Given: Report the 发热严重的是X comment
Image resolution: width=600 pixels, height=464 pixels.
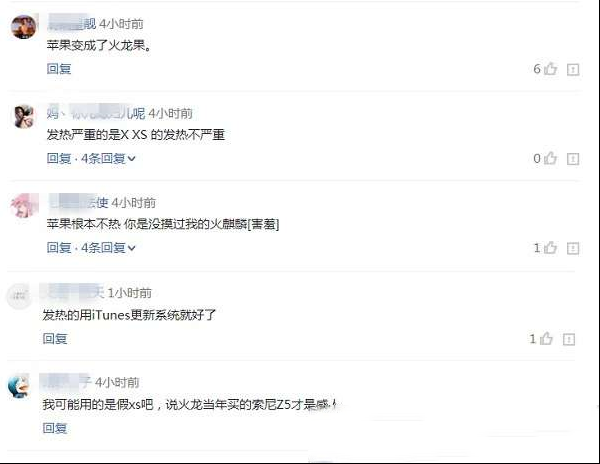Looking at the screenshot, I should [x=572, y=159].
